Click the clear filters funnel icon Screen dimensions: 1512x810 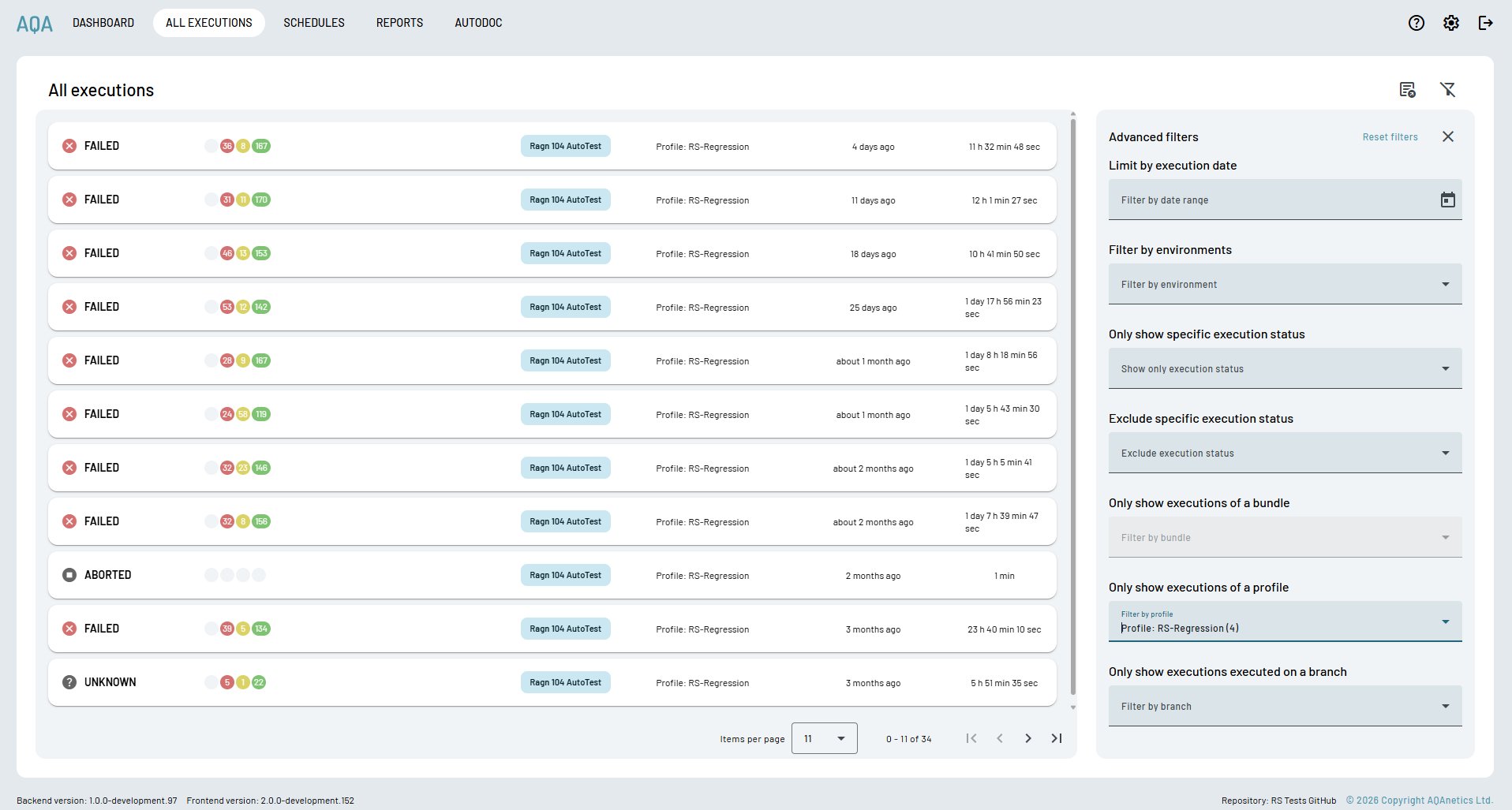[1447, 90]
